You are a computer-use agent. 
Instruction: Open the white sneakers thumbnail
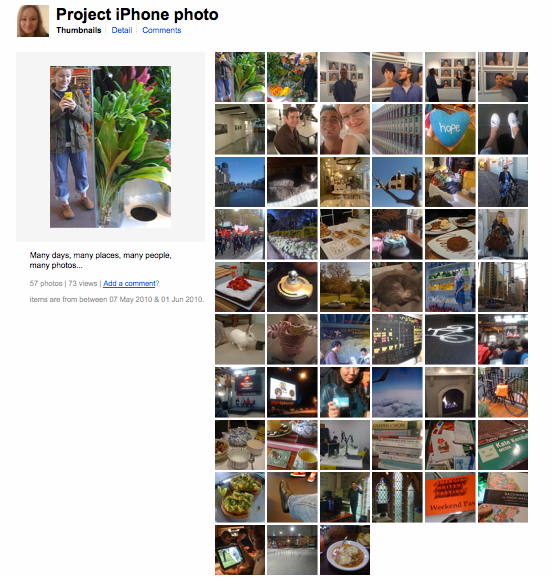point(503,129)
